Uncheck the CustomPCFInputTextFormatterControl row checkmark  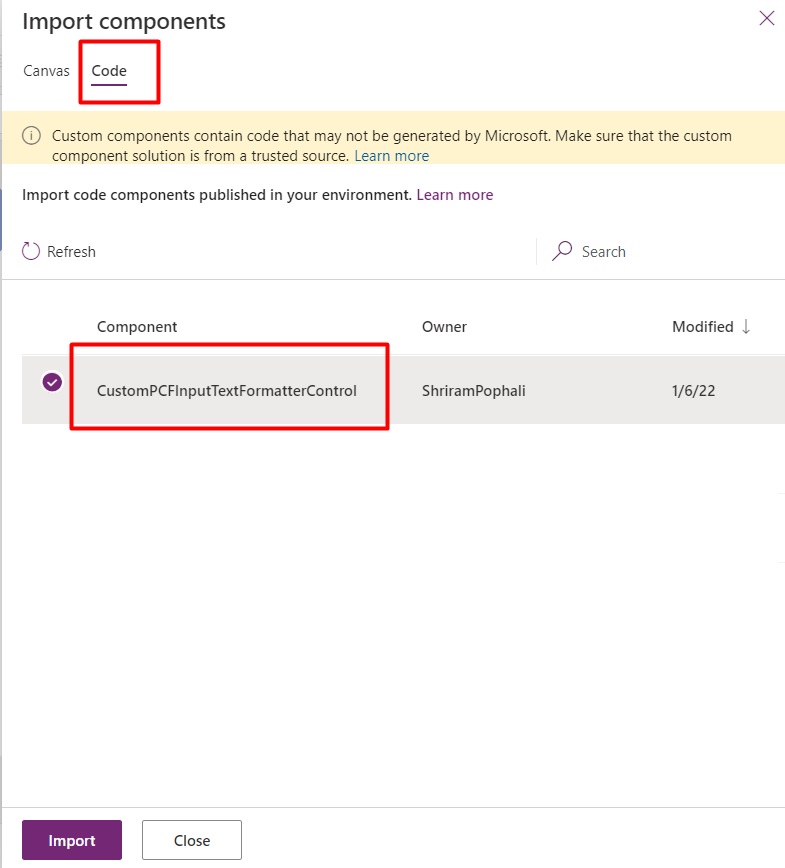pos(52,382)
